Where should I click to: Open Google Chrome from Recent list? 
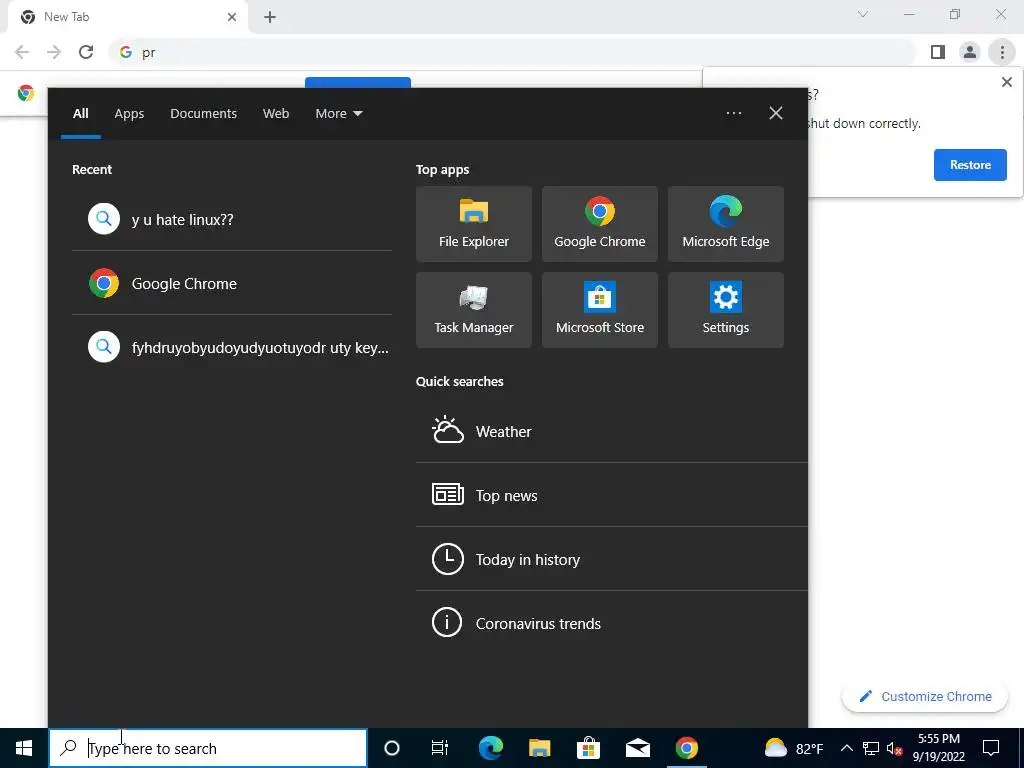click(x=232, y=283)
